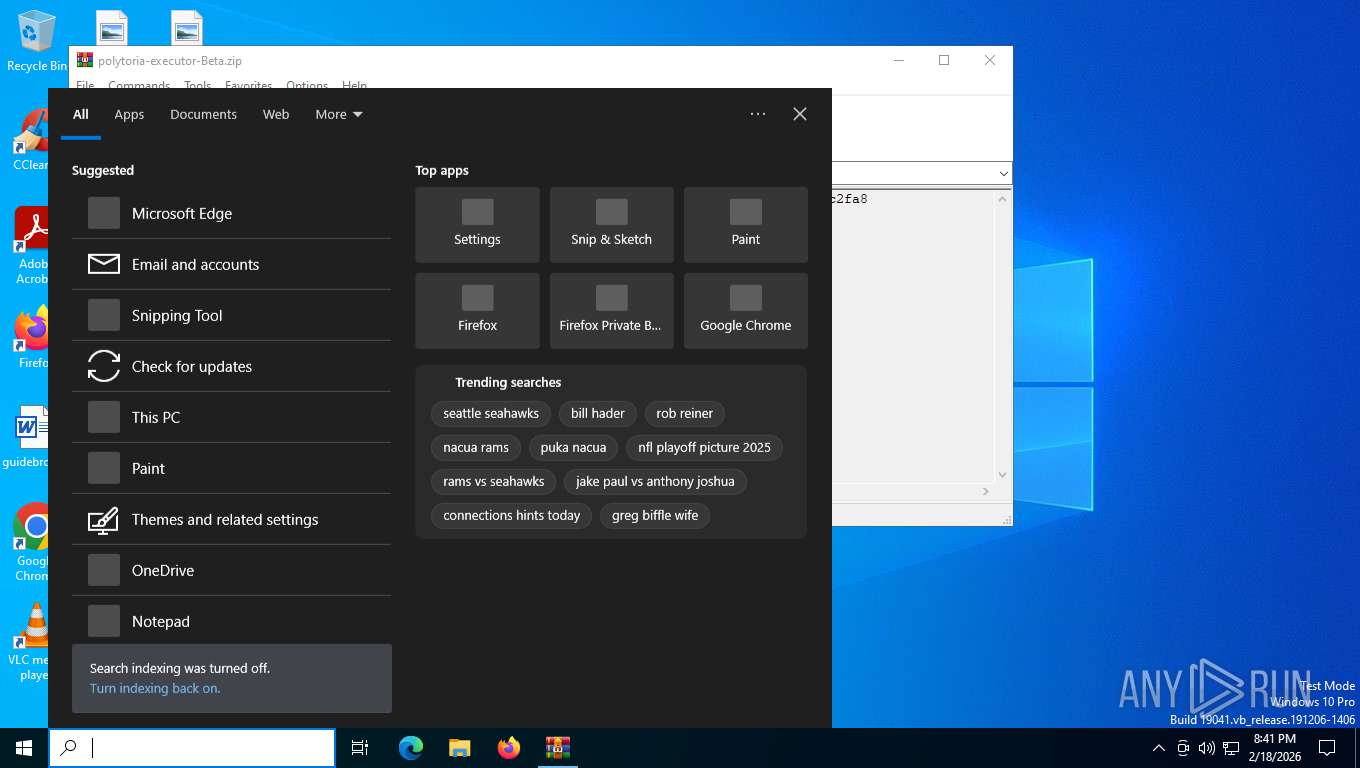Open the search panel options ellipsis

[x=758, y=114]
